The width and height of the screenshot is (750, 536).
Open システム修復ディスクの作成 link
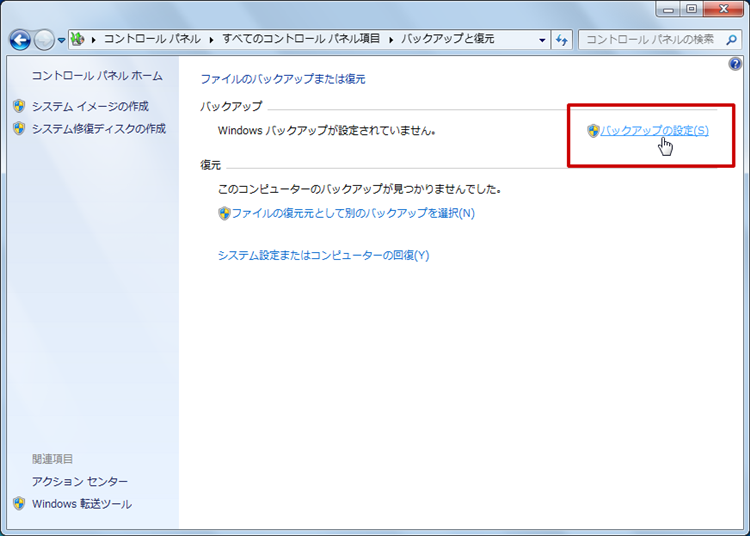[99, 129]
